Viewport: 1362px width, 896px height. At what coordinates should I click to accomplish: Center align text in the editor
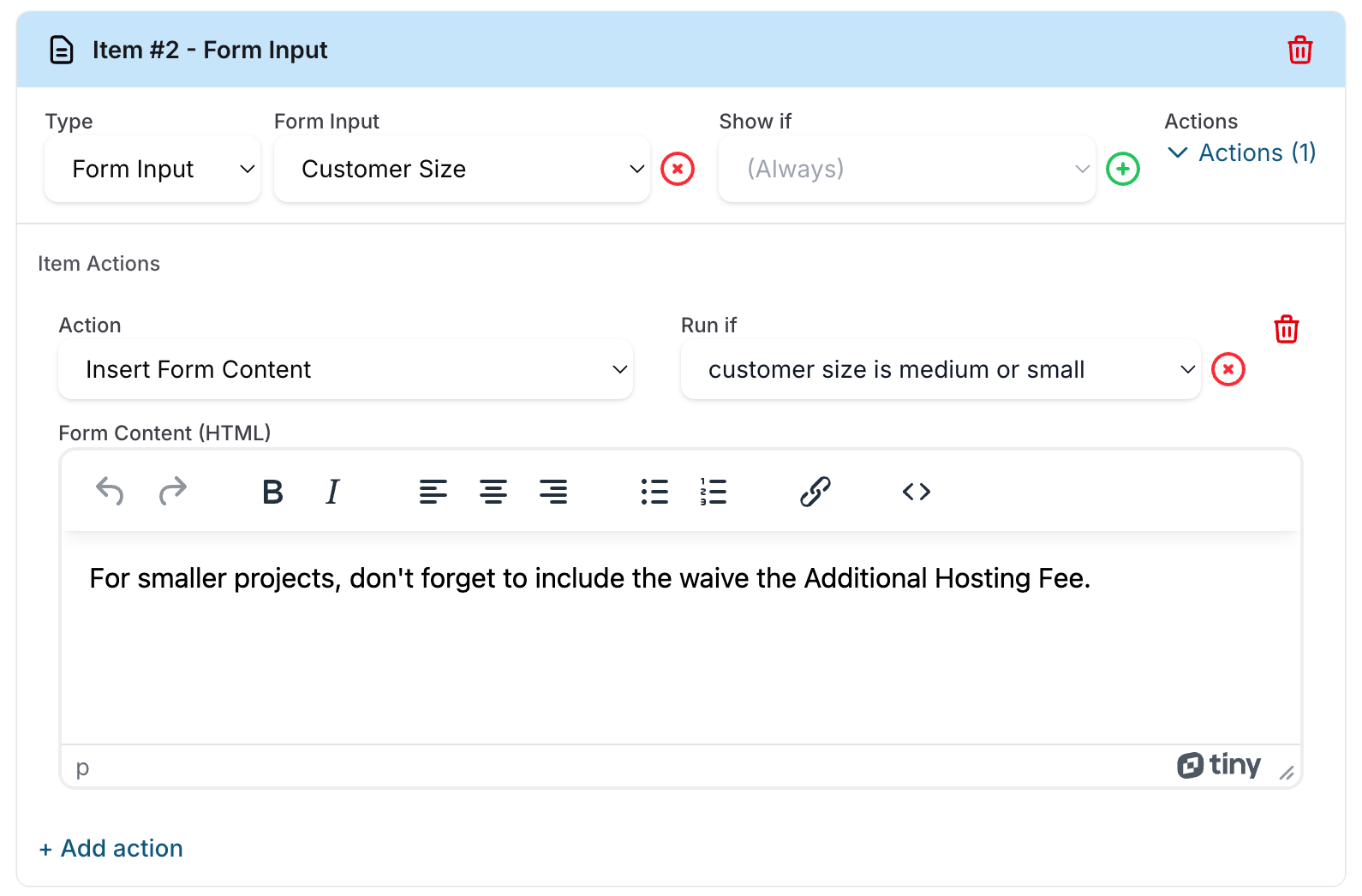(x=493, y=492)
